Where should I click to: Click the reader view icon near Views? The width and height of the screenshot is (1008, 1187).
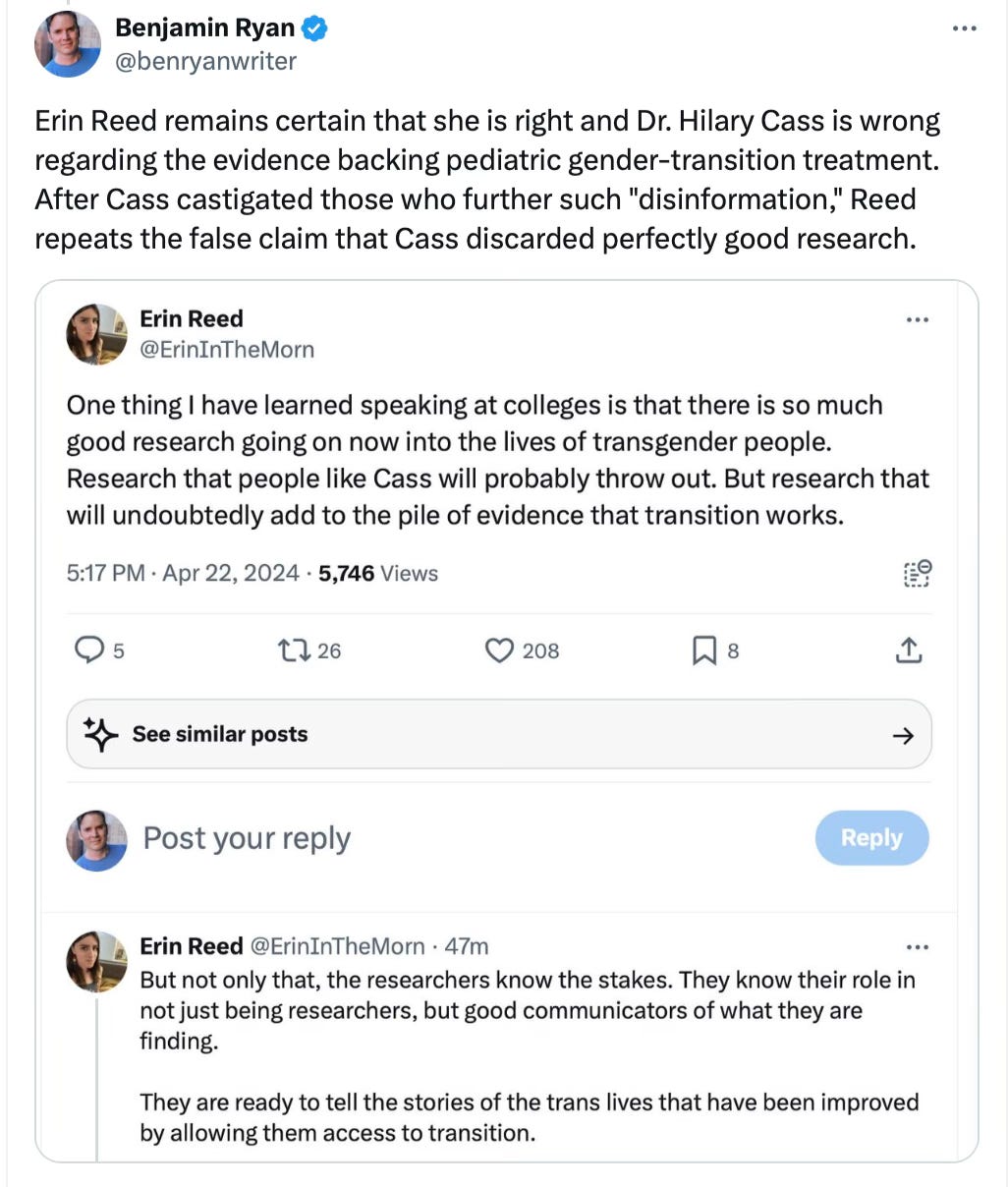pyautogui.click(x=916, y=574)
